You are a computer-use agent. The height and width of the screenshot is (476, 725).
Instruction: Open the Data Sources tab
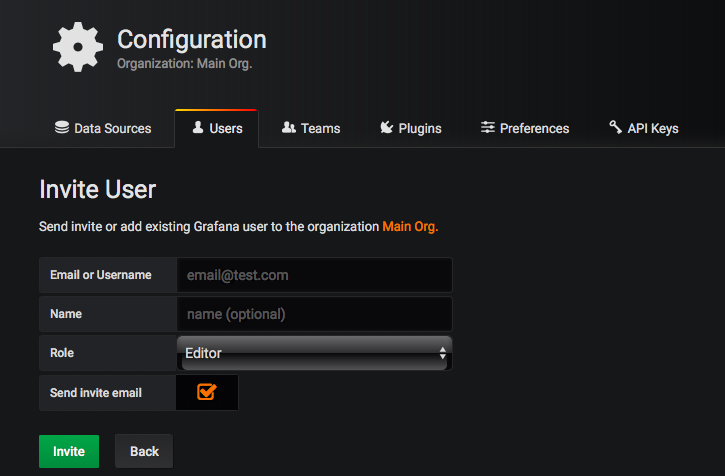click(x=103, y=128)
